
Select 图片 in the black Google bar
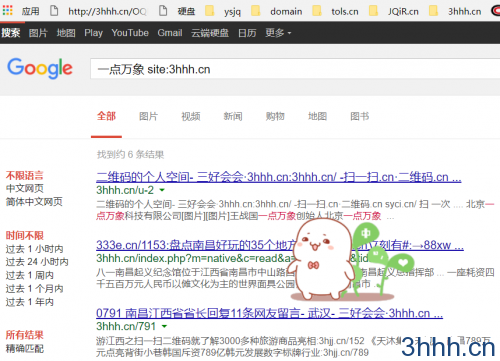point(38,33)
